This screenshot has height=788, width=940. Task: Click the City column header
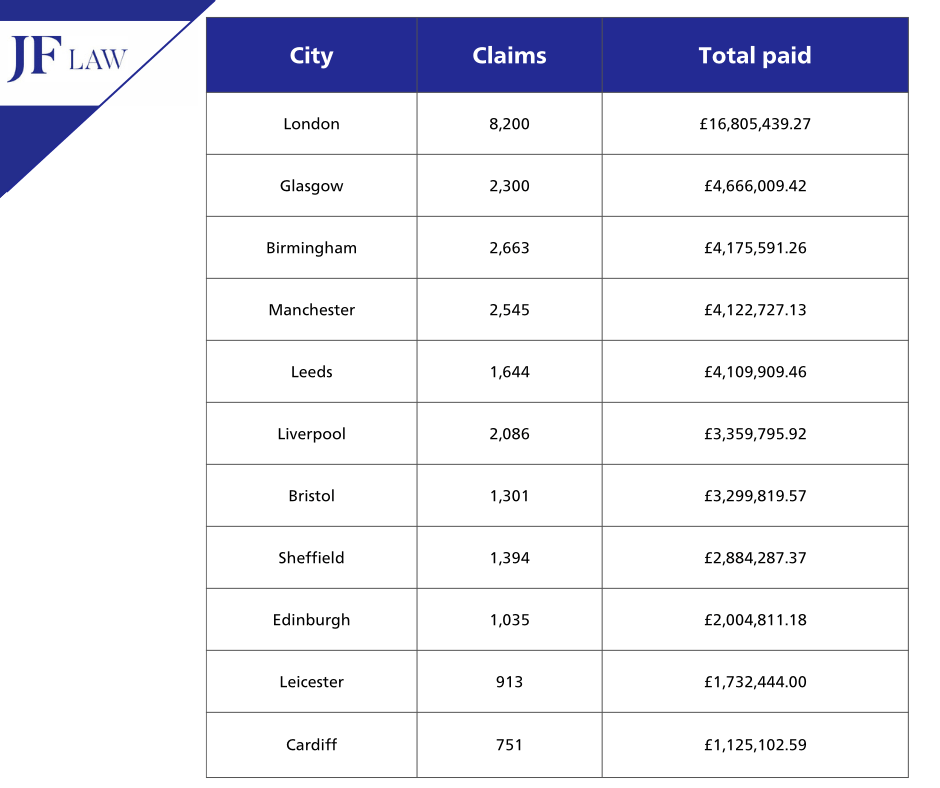(311, 56)
